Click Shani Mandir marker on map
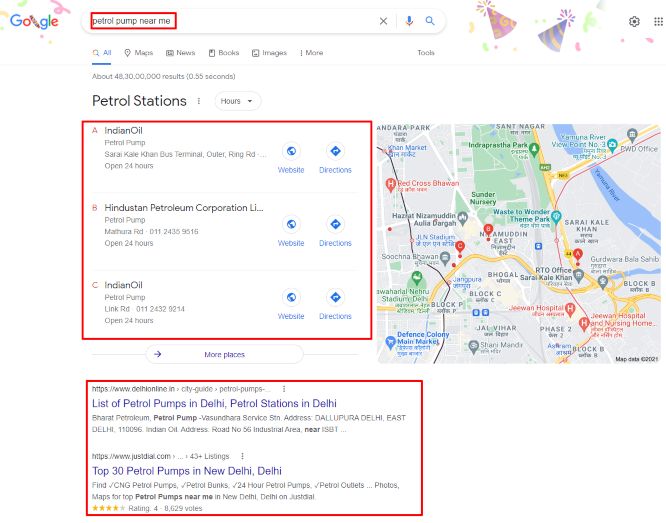666x523 pixels. [x=474, y=346]
